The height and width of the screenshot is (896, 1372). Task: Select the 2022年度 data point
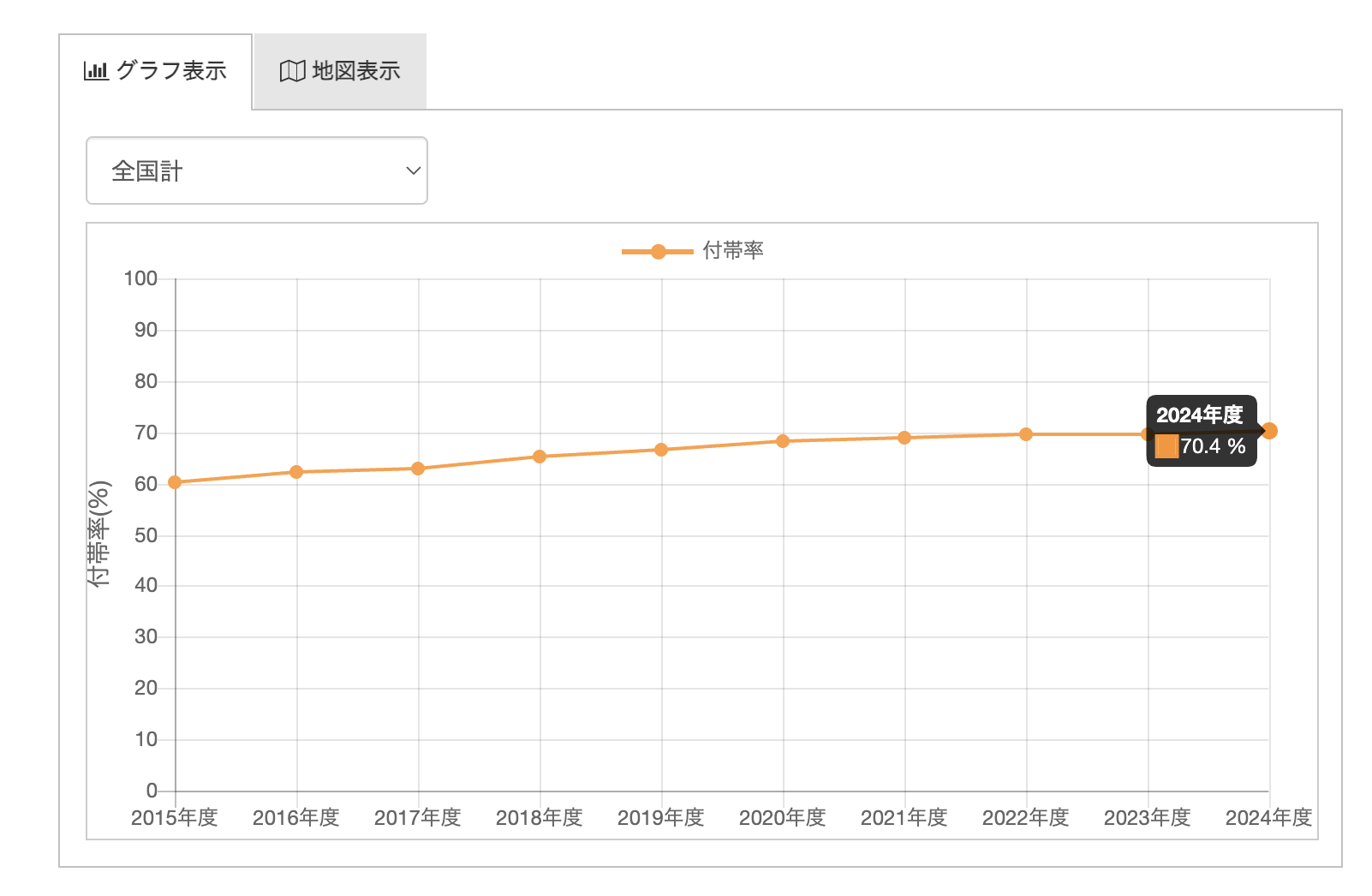click(x=1026, y=434)
